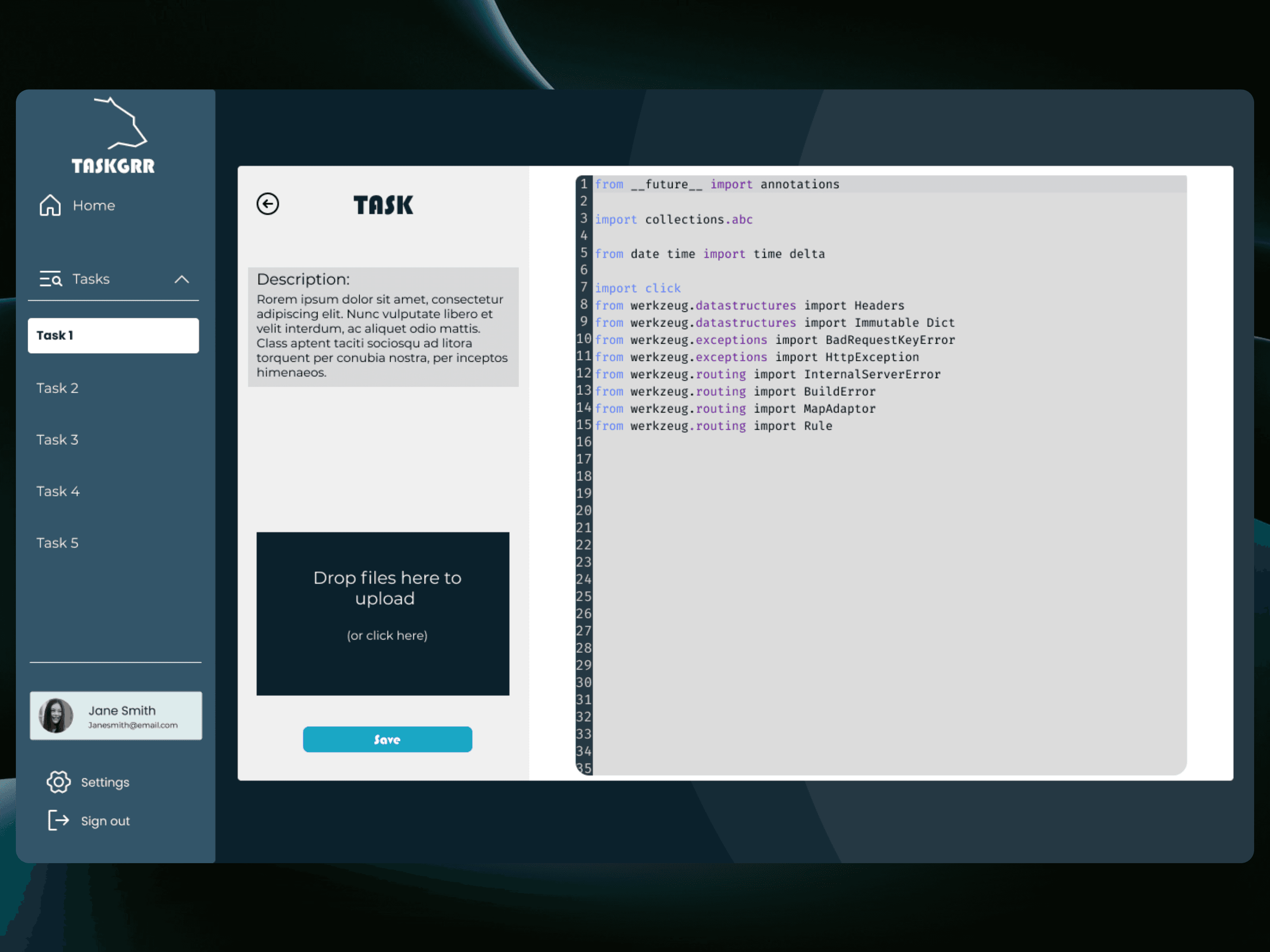Open Task 5 from sidebar
The image size is (1270, 952).
pyautogui.click(x=58, y=543)
